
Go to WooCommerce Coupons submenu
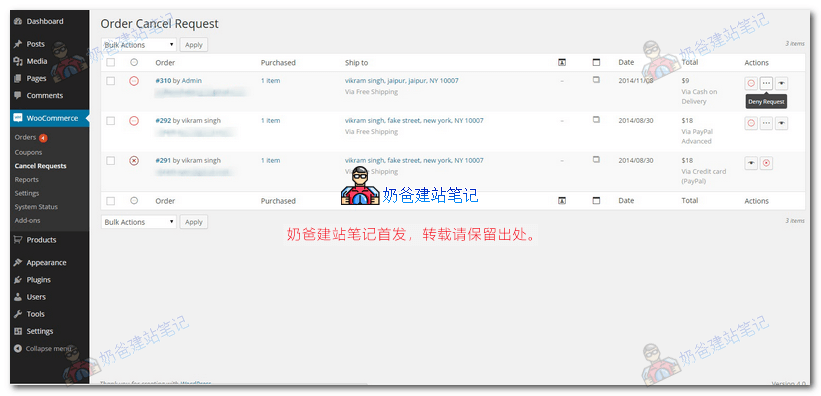[28, 152]
